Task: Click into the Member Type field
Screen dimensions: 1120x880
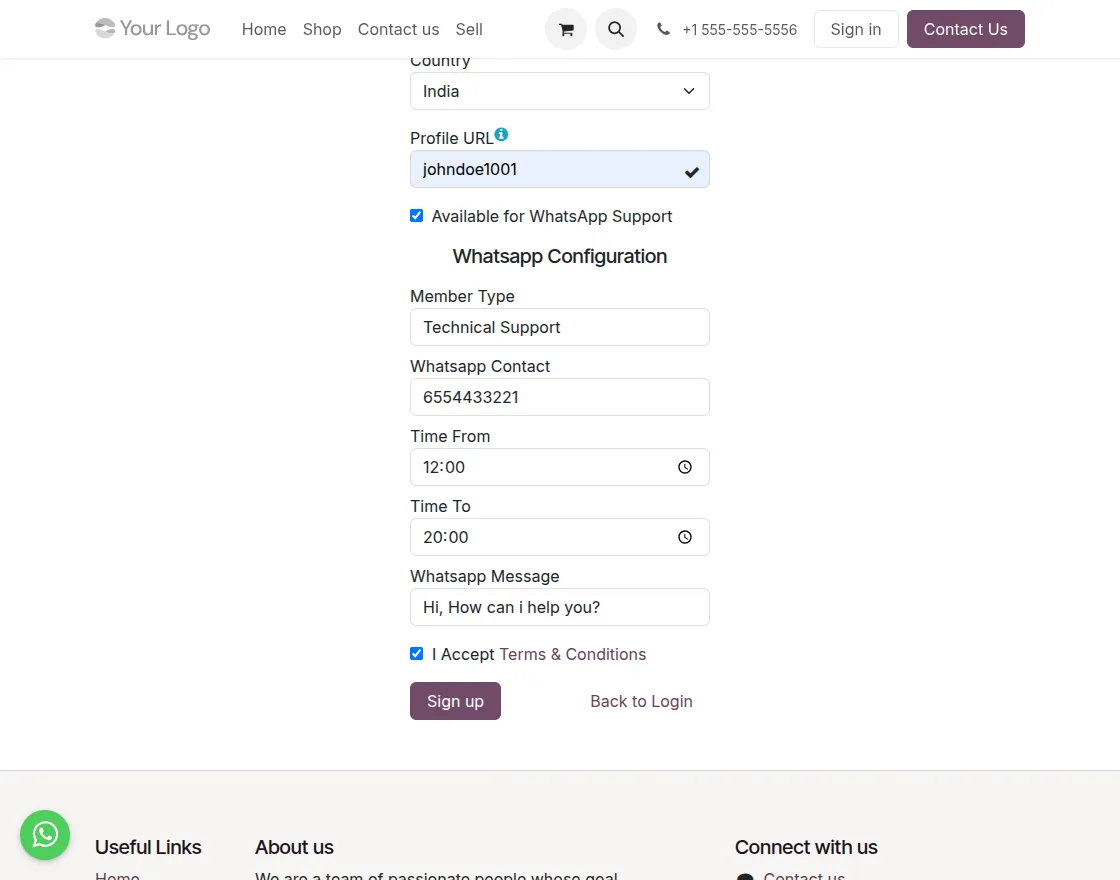Action: tap(560, 327)
